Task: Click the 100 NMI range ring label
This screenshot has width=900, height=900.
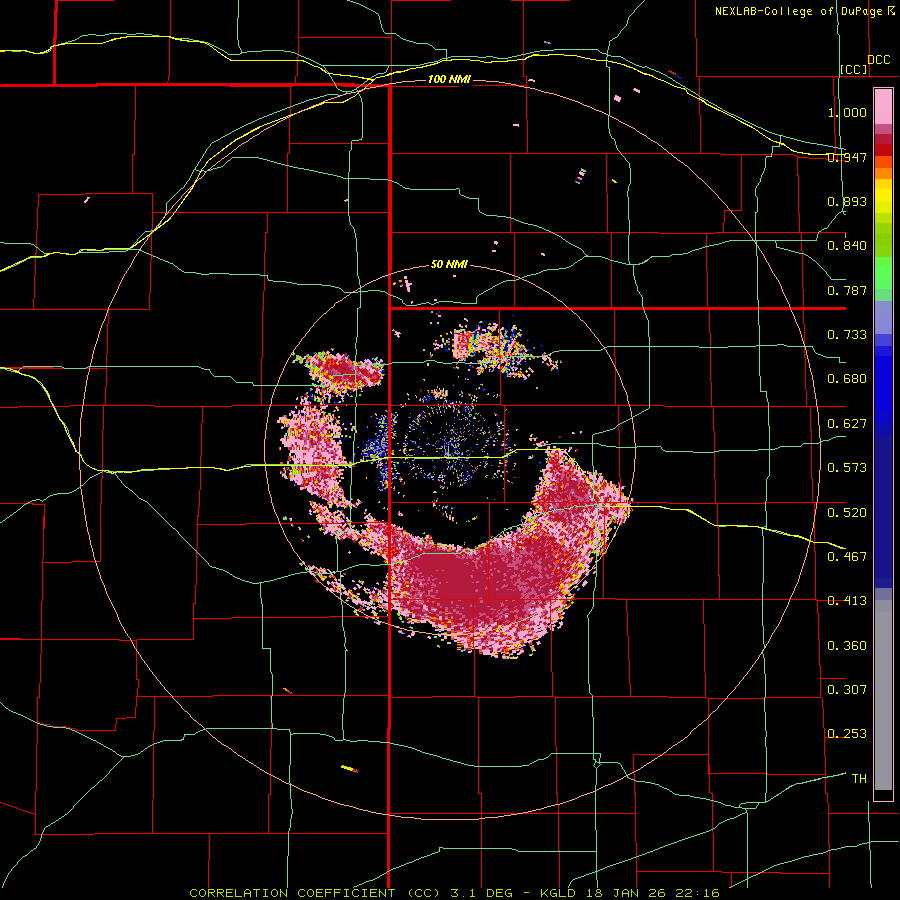Action: tap(449, 79)
